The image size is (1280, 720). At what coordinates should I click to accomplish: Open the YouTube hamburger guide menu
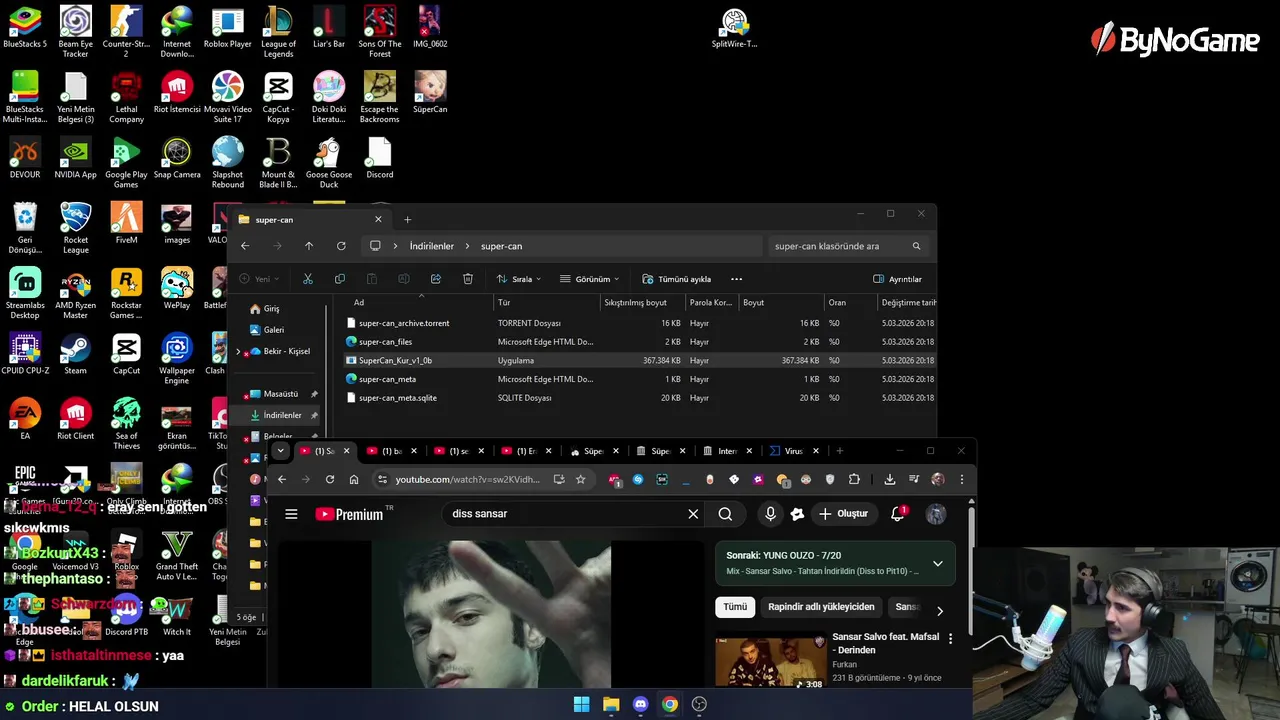coord(291,514)
